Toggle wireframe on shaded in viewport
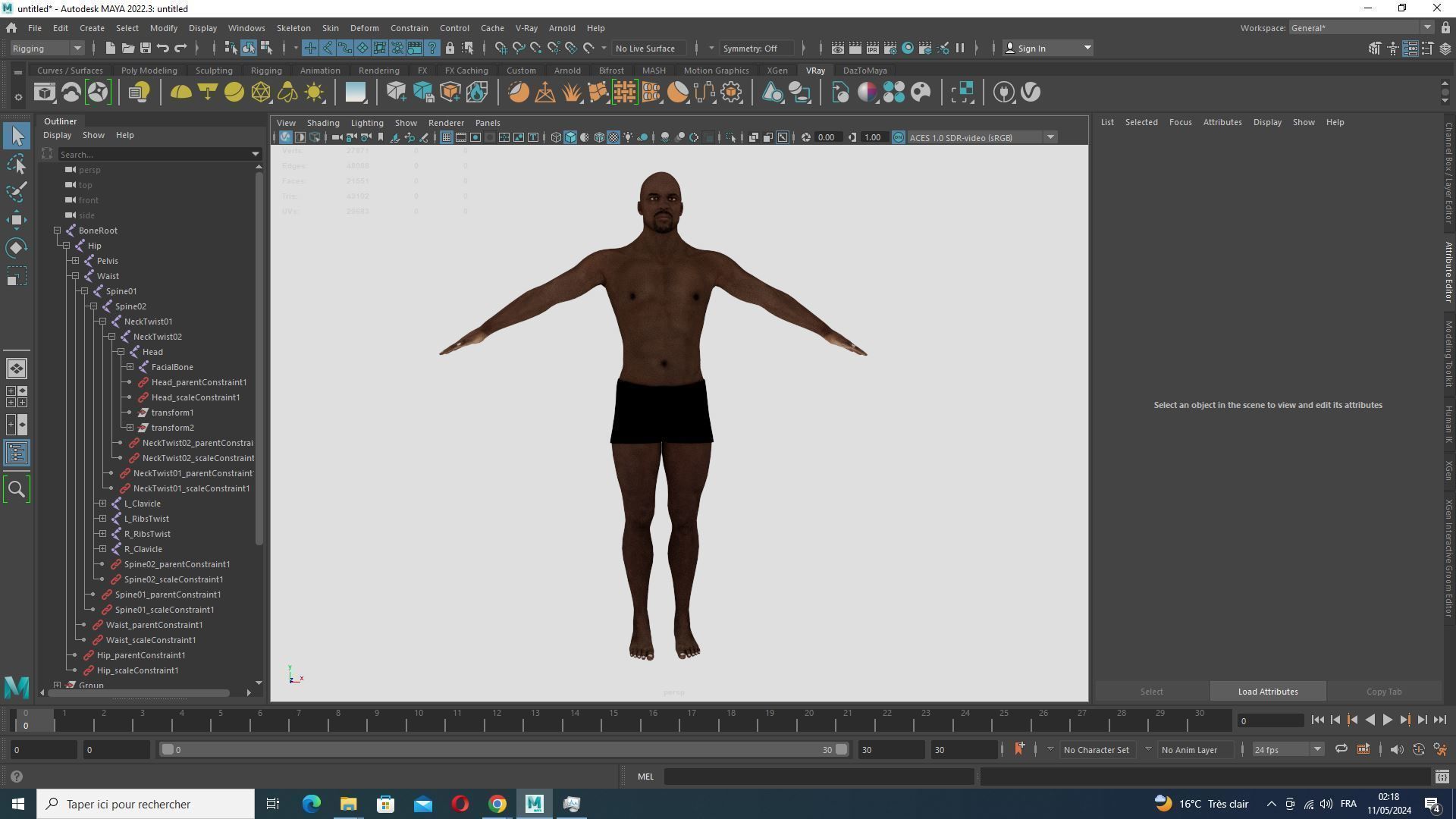This screenshot has width=1456, height=819. point(599,137)
